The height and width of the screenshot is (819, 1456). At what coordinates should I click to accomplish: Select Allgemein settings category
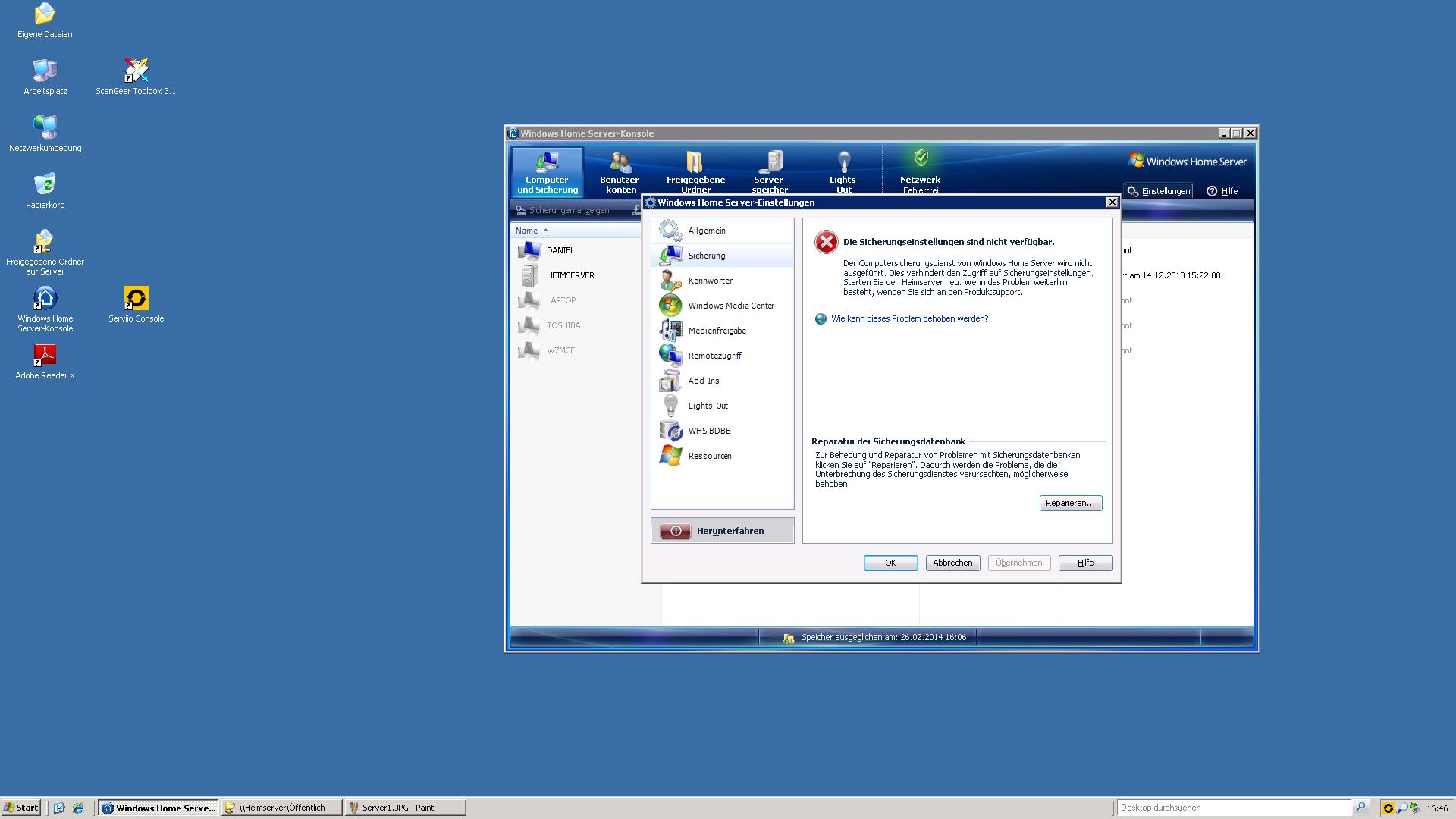pos(722,231)
